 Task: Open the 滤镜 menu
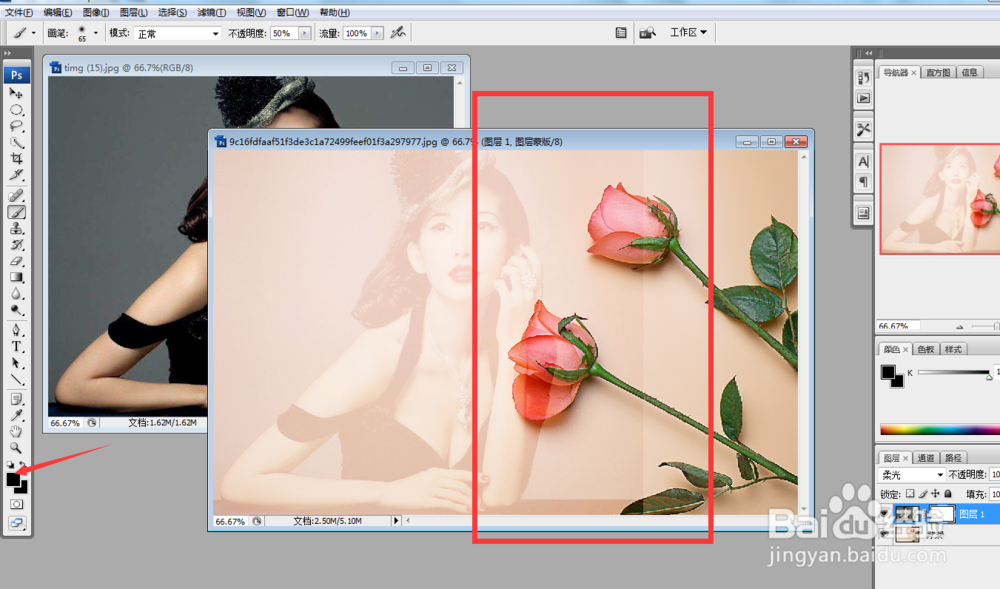point(211,12)
